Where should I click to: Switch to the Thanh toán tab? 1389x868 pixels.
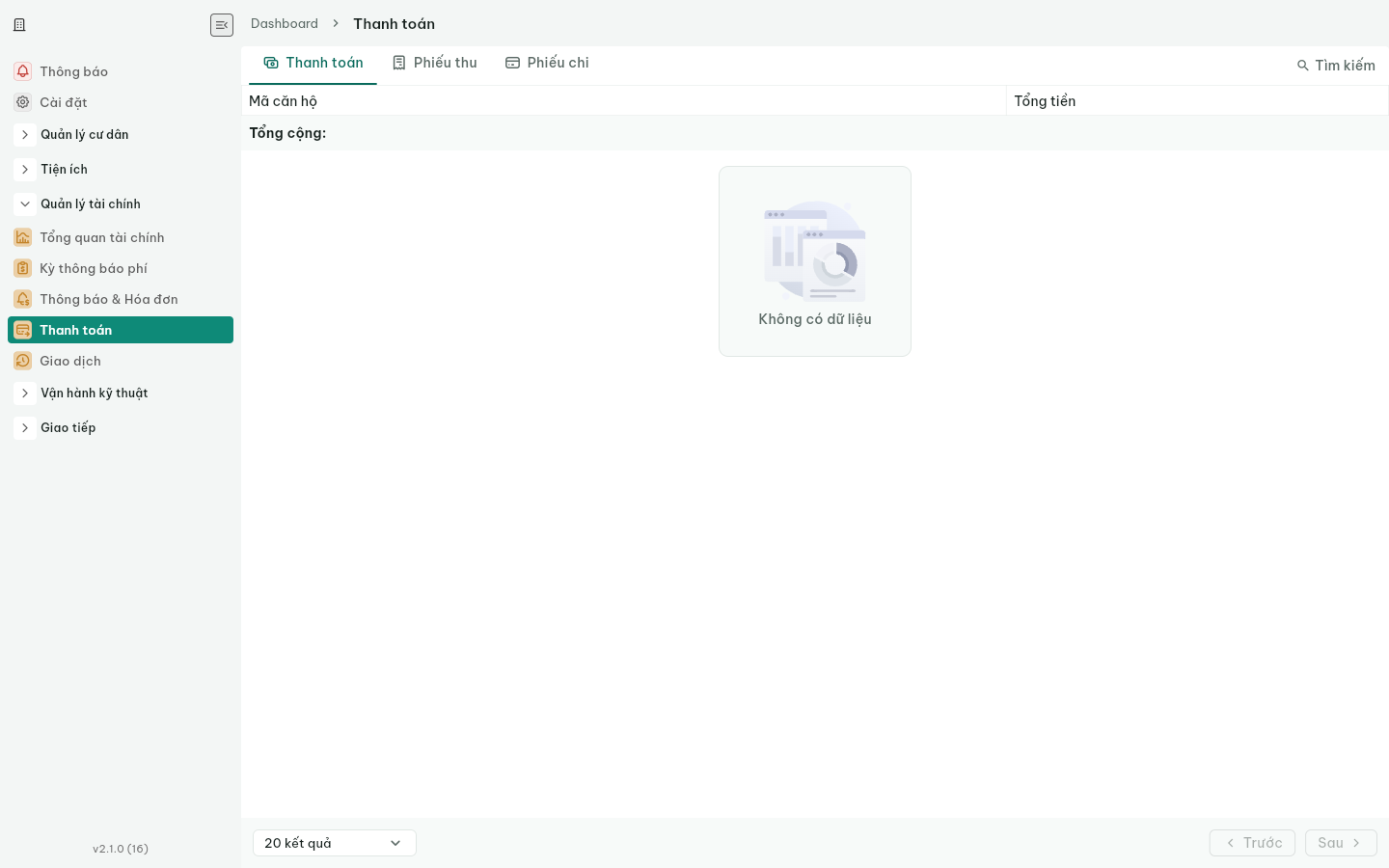(x=313, y=64)
